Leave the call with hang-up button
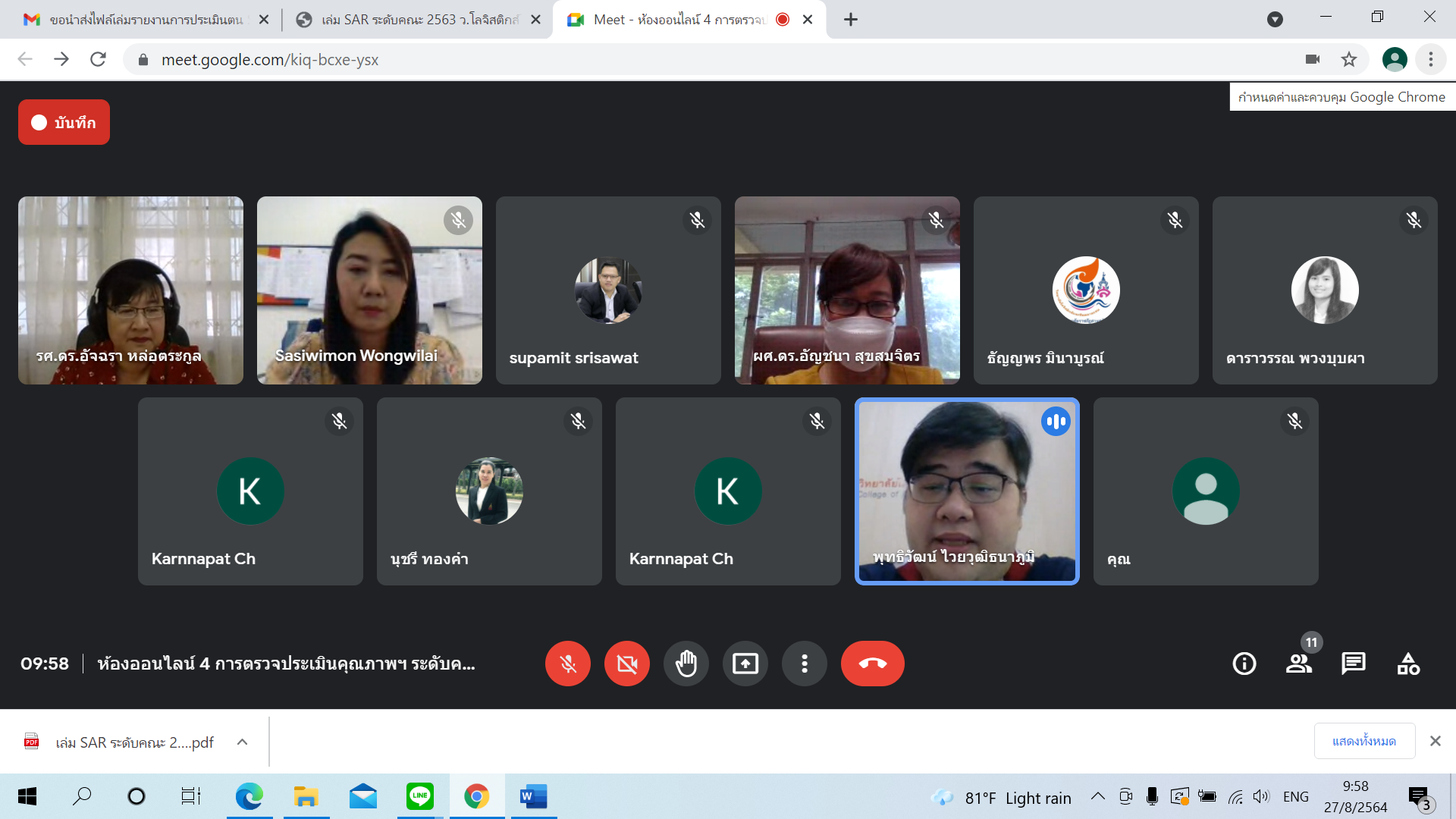This screenshot has height=819, width=1456. click(872, 664)
